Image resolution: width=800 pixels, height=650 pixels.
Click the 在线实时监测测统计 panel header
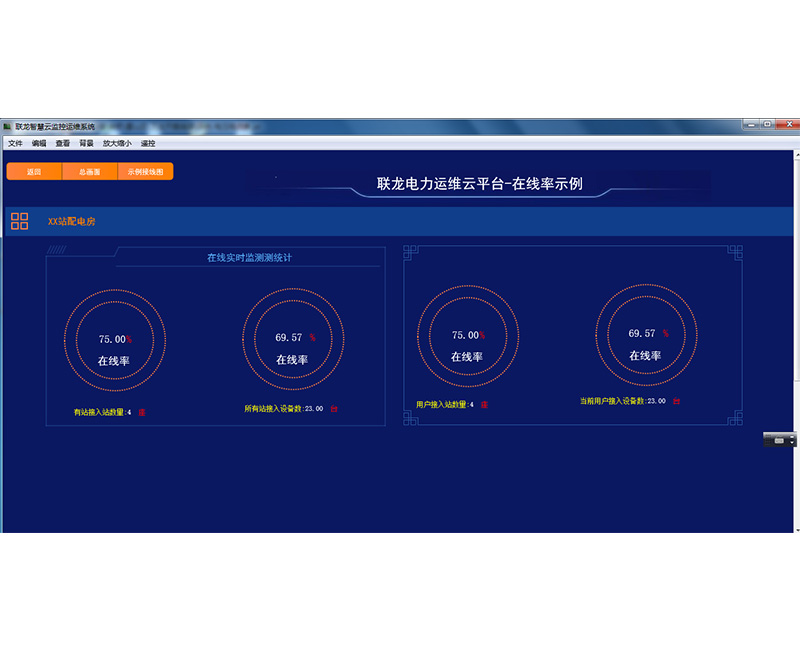click(x=249, y=258)
